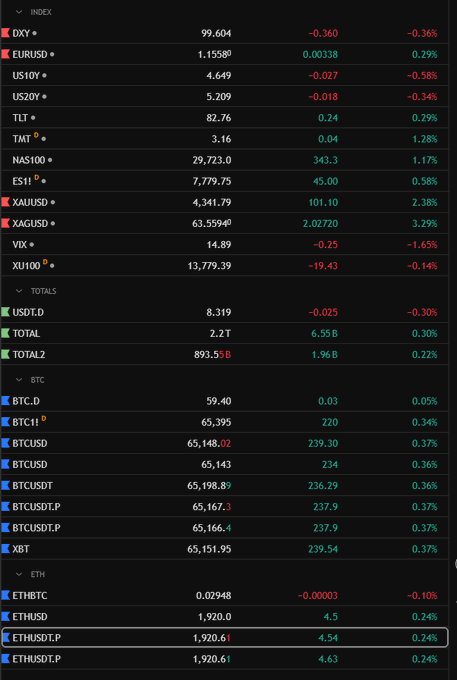Click the market status dot beside VIX
The height and width of the screenshot is (680, 457).
pos(32,245)
